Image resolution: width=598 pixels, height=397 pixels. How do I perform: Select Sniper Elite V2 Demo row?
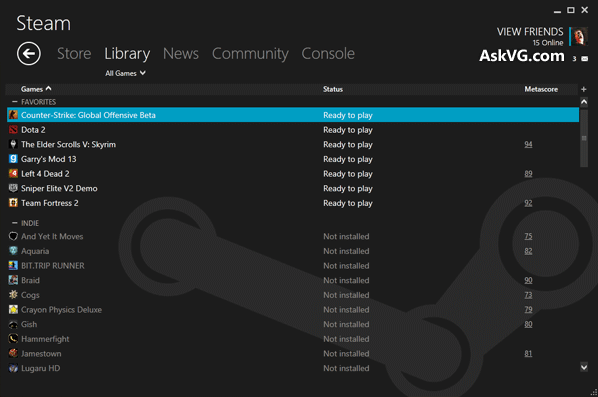coord(293,188)
